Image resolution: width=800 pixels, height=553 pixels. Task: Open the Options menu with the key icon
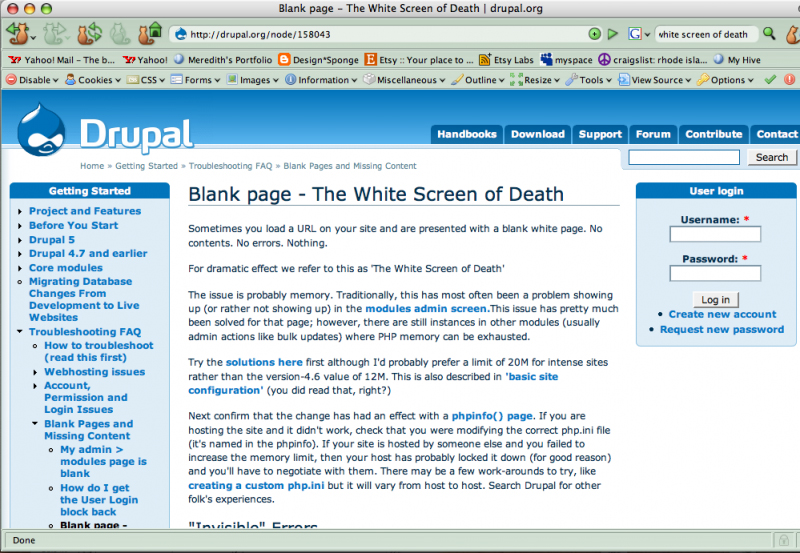click(725, 80)
